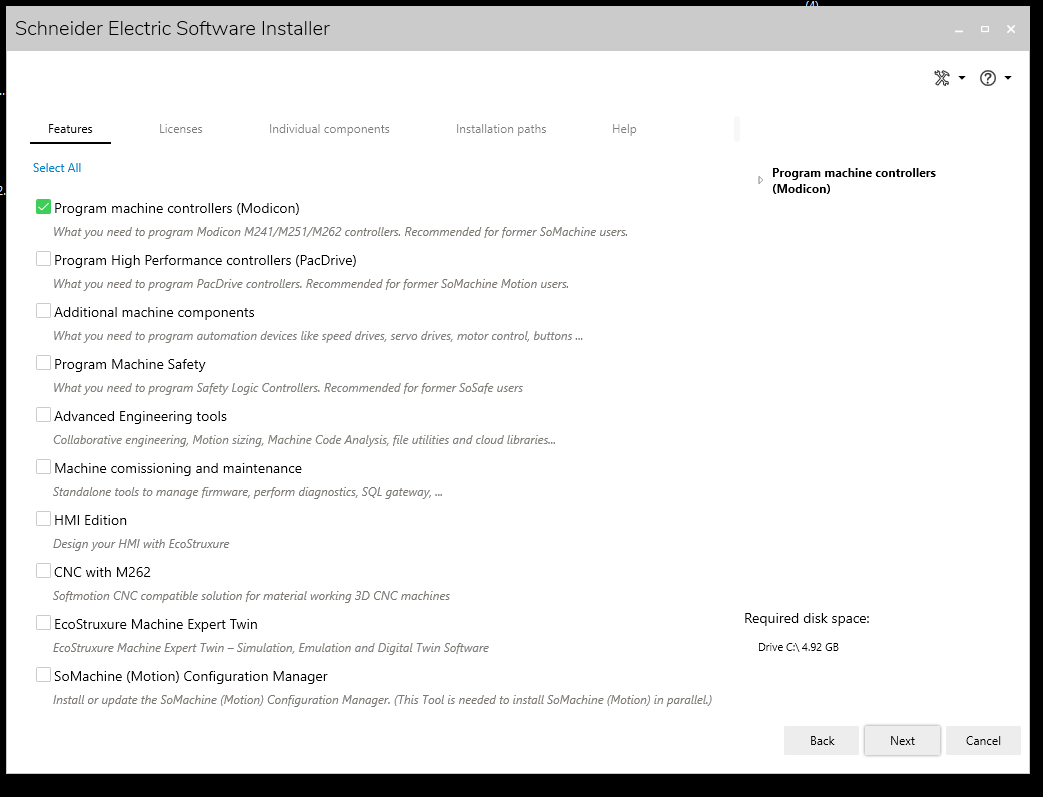Enable Machine comissioning and maintenance

point(43,467)
